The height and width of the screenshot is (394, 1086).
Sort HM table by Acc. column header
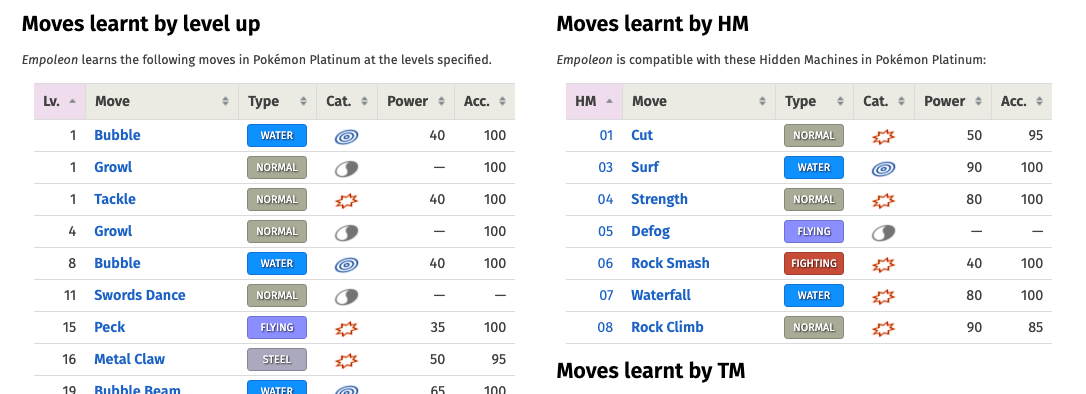(1022, 101)
